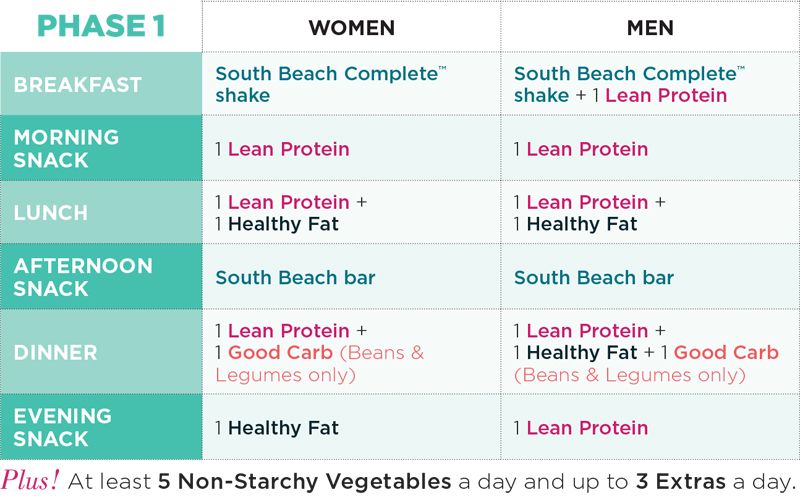This screenshot has height=503, width=800.
Task: Select the WOMEN column header
Action: [351, 27]
